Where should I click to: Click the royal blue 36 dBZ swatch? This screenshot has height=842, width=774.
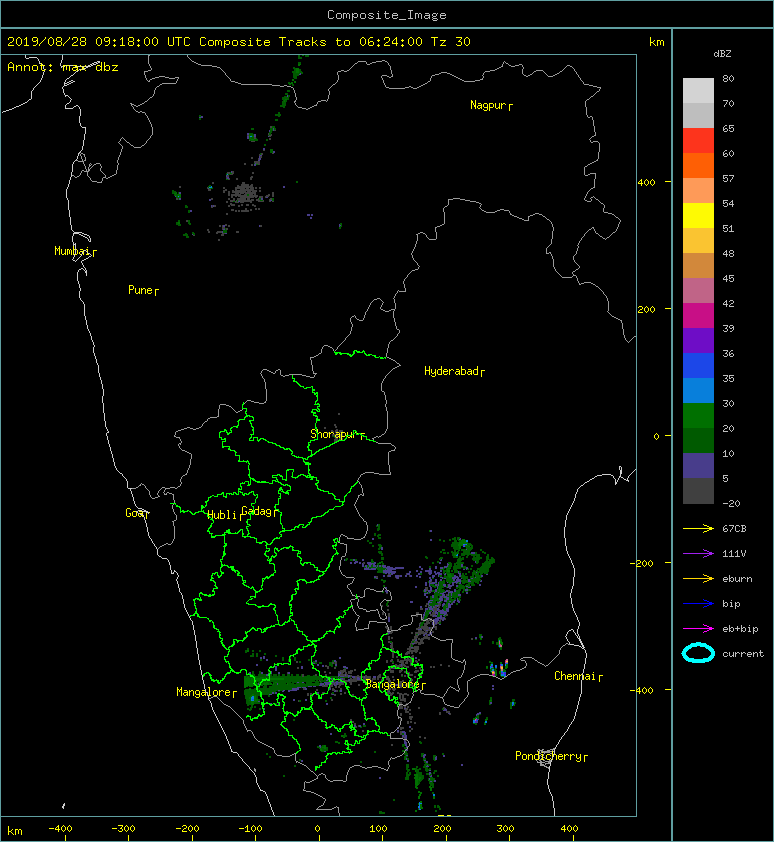pos(698,366)
